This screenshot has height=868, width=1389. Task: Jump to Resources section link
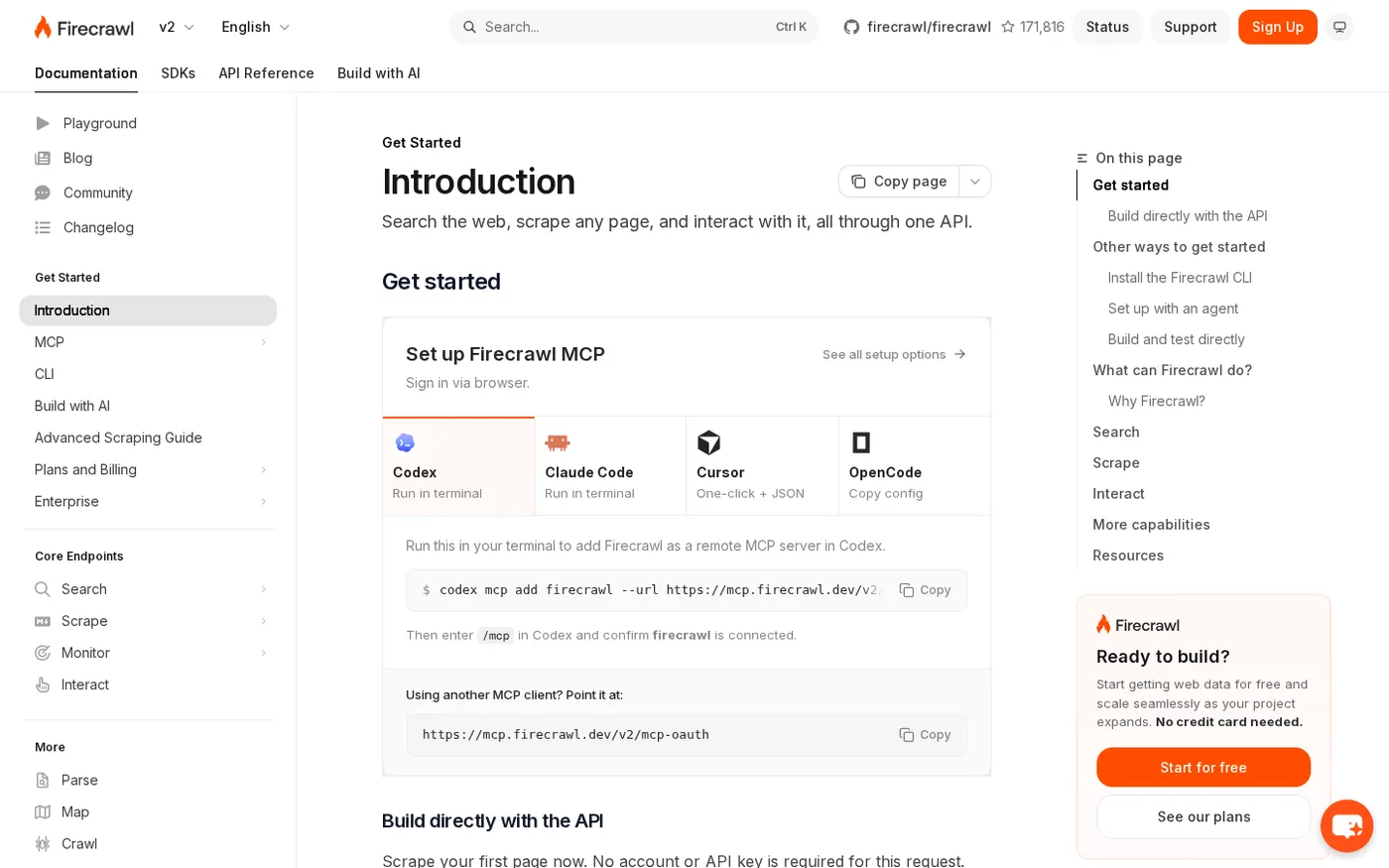click(1128, 556)
